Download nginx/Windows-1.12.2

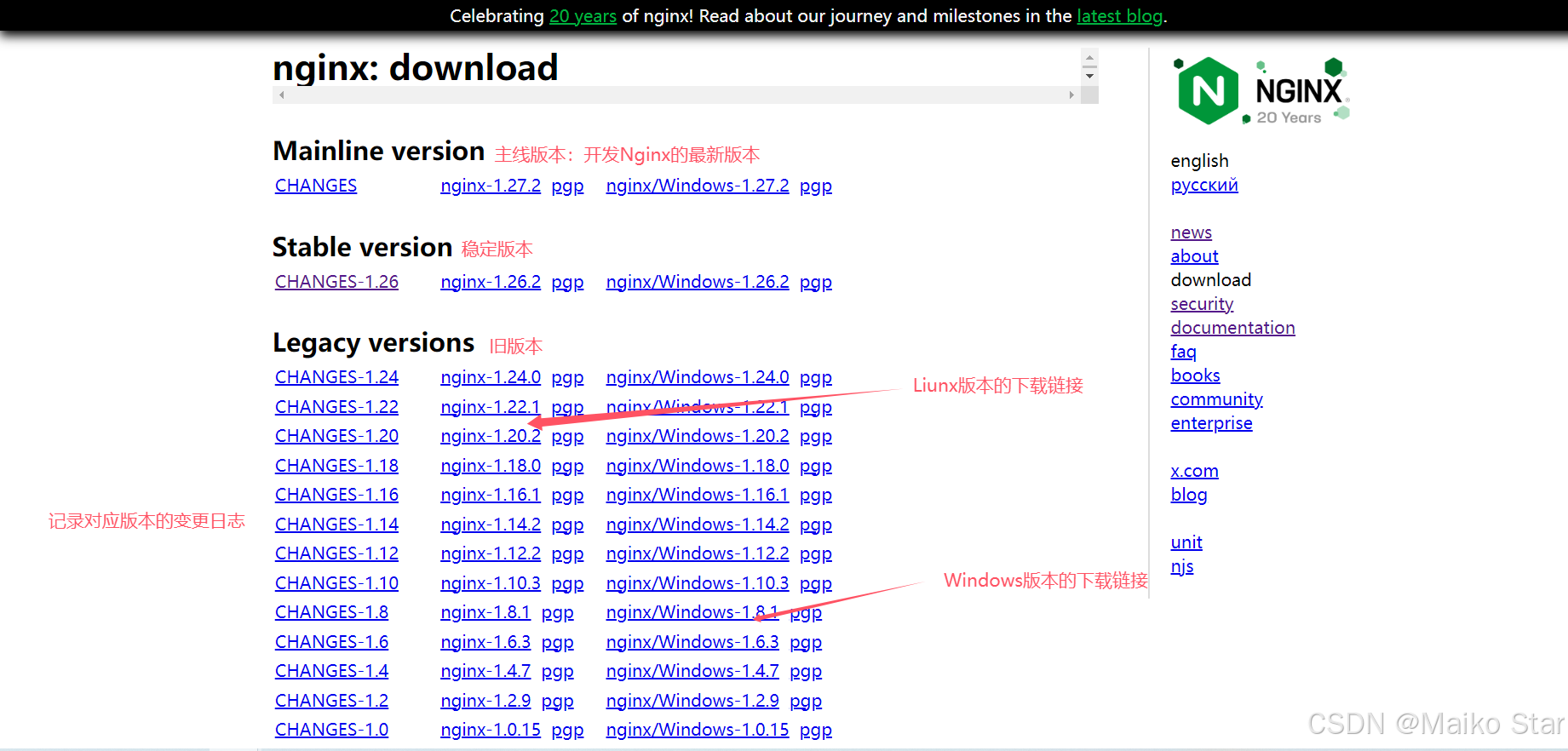pyautogui.click(x=698, y=553)
